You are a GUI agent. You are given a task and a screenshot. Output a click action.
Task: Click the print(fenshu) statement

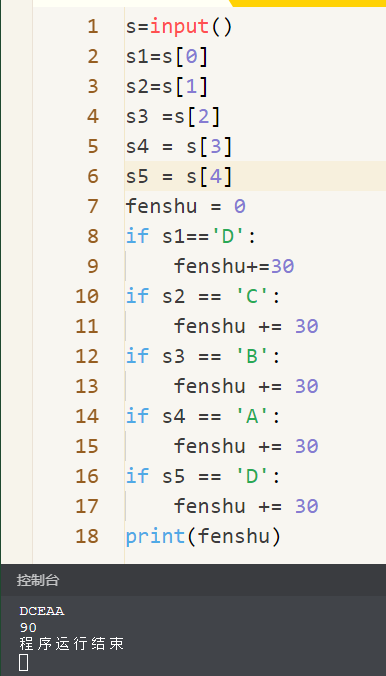click(203, 536)
